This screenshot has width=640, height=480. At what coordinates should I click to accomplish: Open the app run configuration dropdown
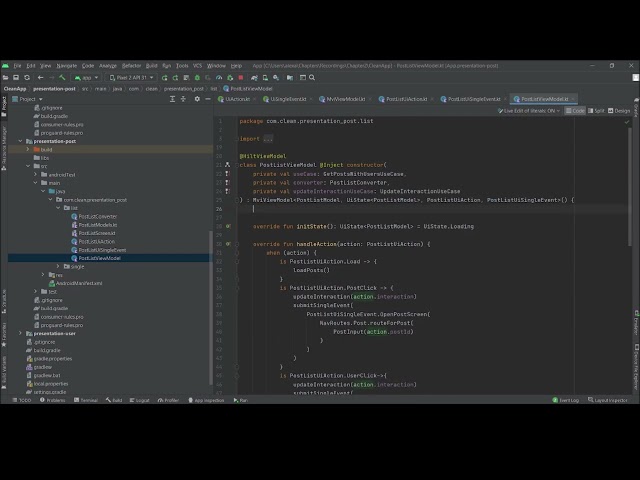(87, 78)
